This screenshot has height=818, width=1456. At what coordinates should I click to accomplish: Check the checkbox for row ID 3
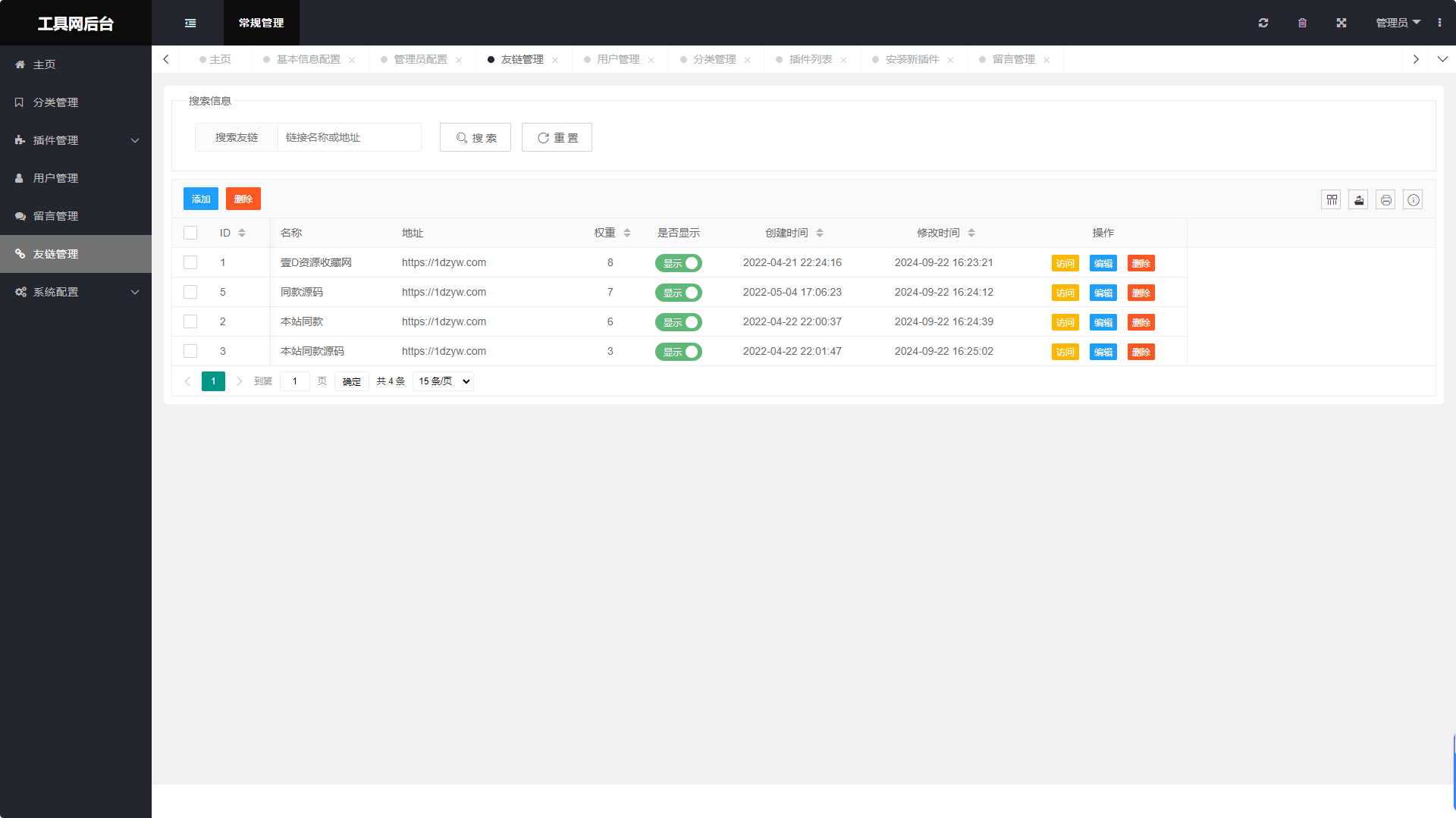[x=190, y=351]
